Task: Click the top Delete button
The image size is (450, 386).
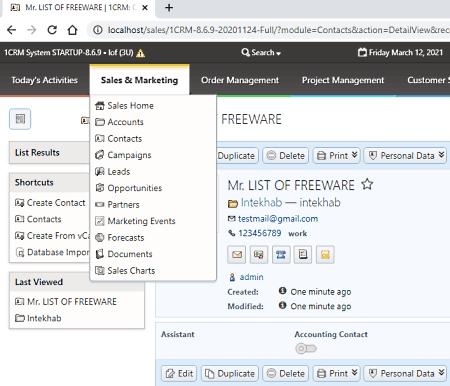Action: click(x=285, y=156)
